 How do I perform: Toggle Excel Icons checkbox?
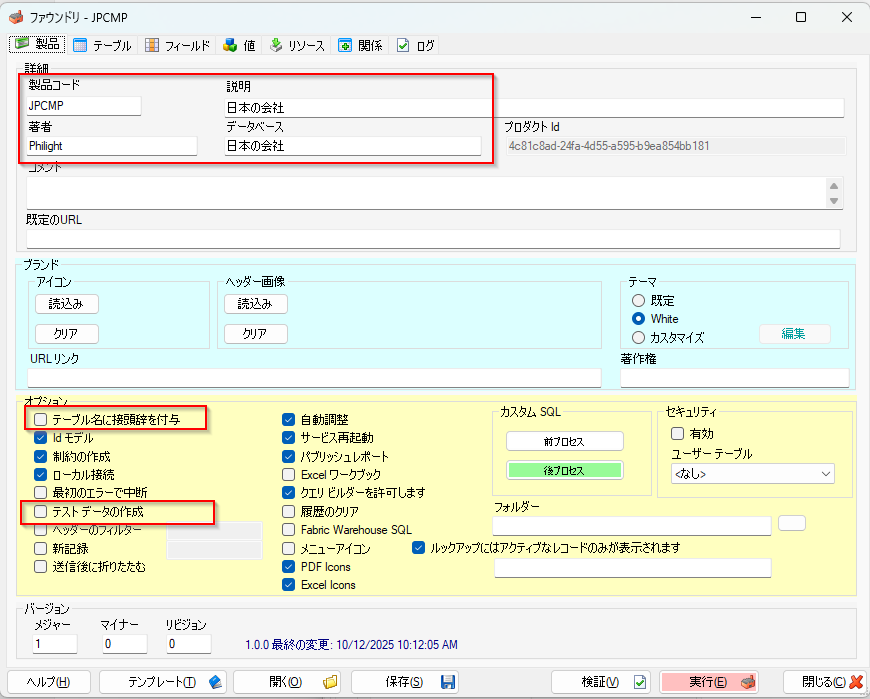tap(289, 585)
